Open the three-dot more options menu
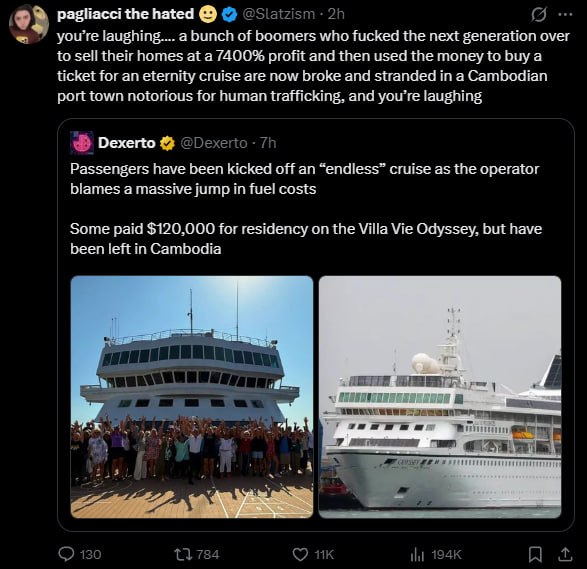Screen dimensions: 587x569 click(565, 15)
